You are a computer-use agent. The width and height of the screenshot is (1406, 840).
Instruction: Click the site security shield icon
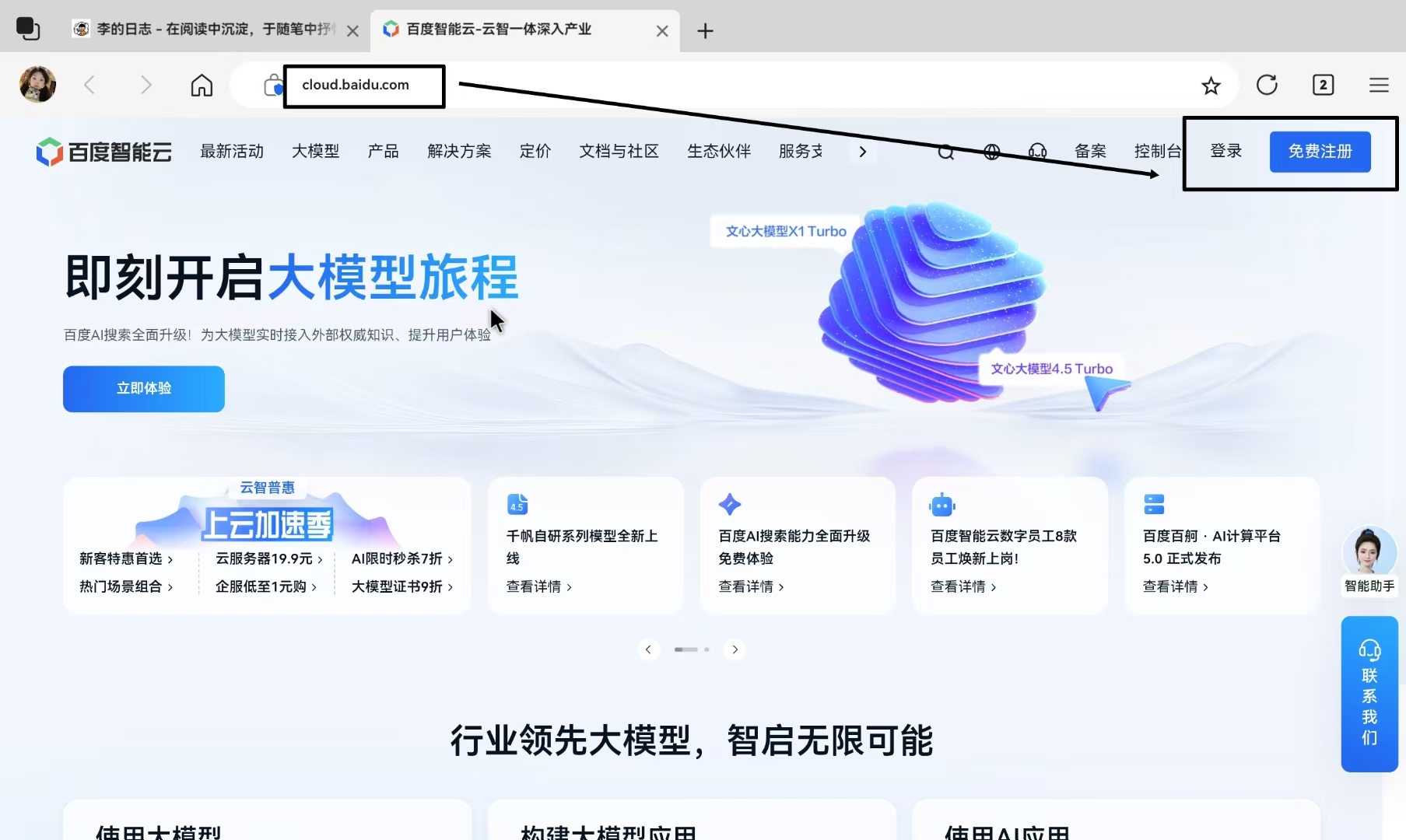click(x=273, y=85)
